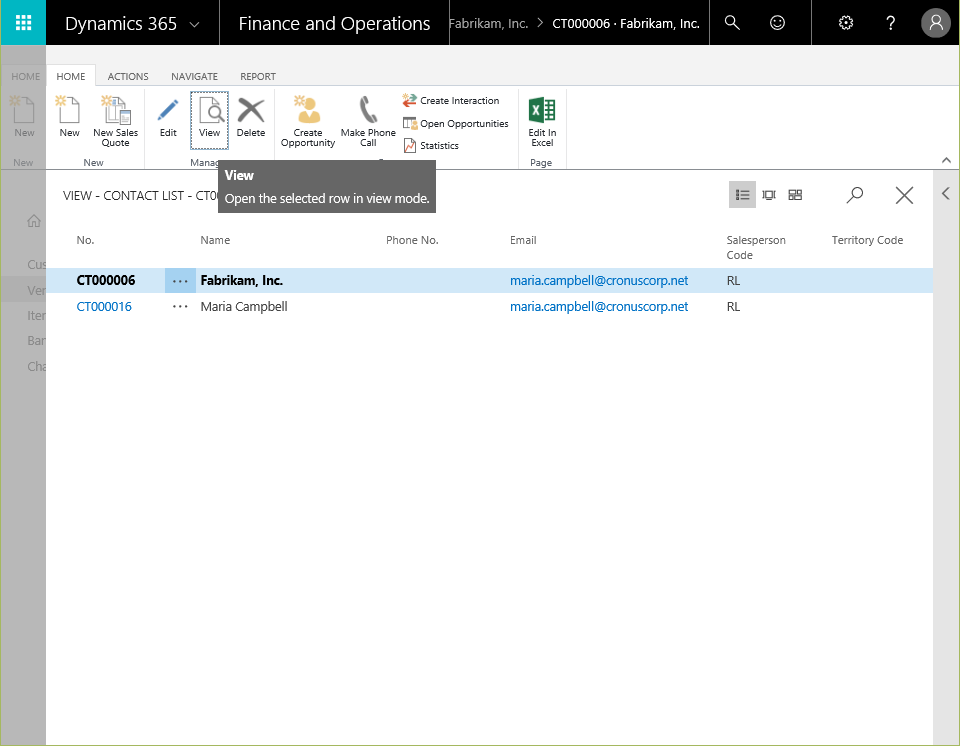This screenshot has height=746, width=960.
Task: Open the app launcher waffle icon
Action: pos(23,23)
